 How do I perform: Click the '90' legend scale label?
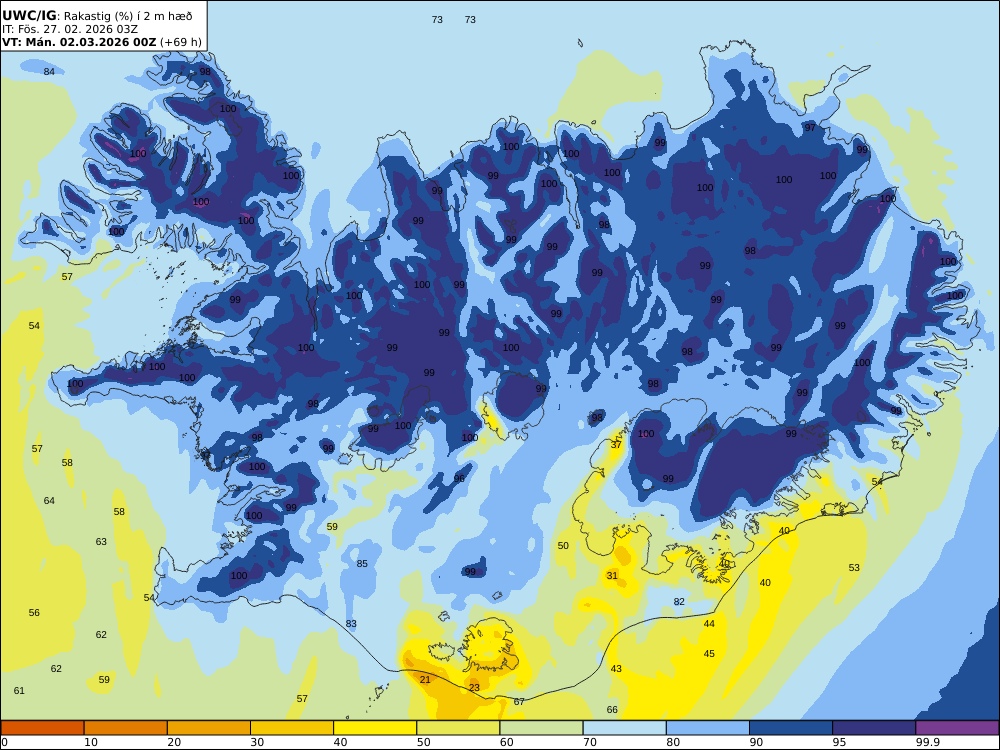click(x=756, y=742)
